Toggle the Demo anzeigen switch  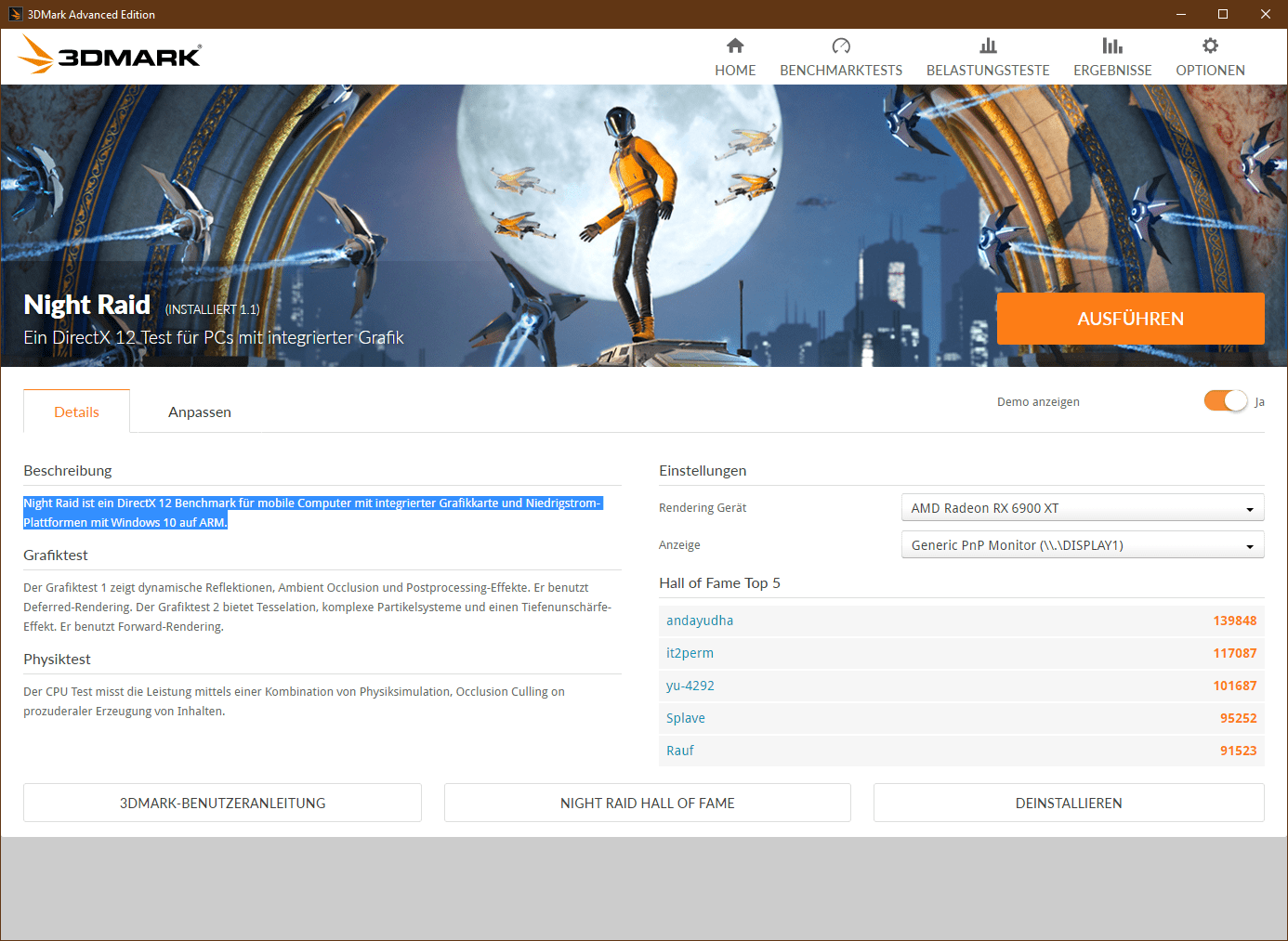1225,400
